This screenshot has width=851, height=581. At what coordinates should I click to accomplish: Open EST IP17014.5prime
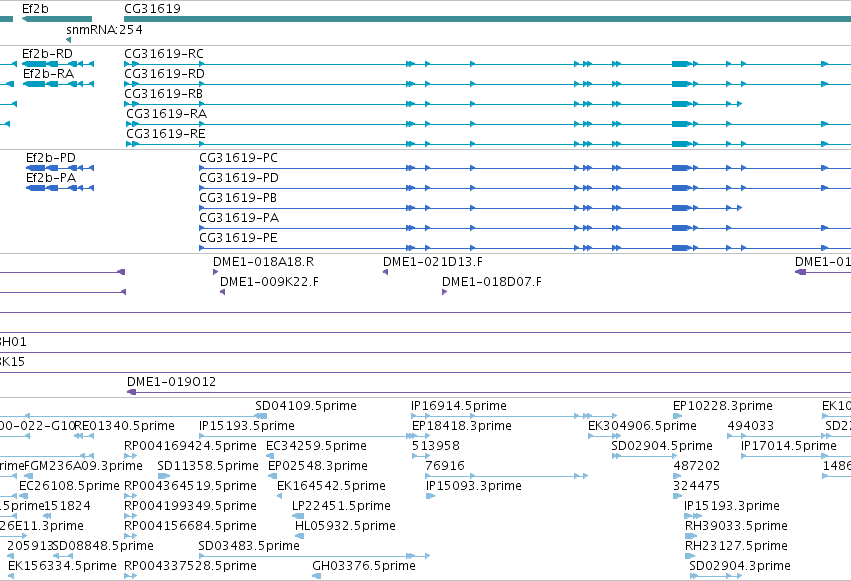click(789, 446)
